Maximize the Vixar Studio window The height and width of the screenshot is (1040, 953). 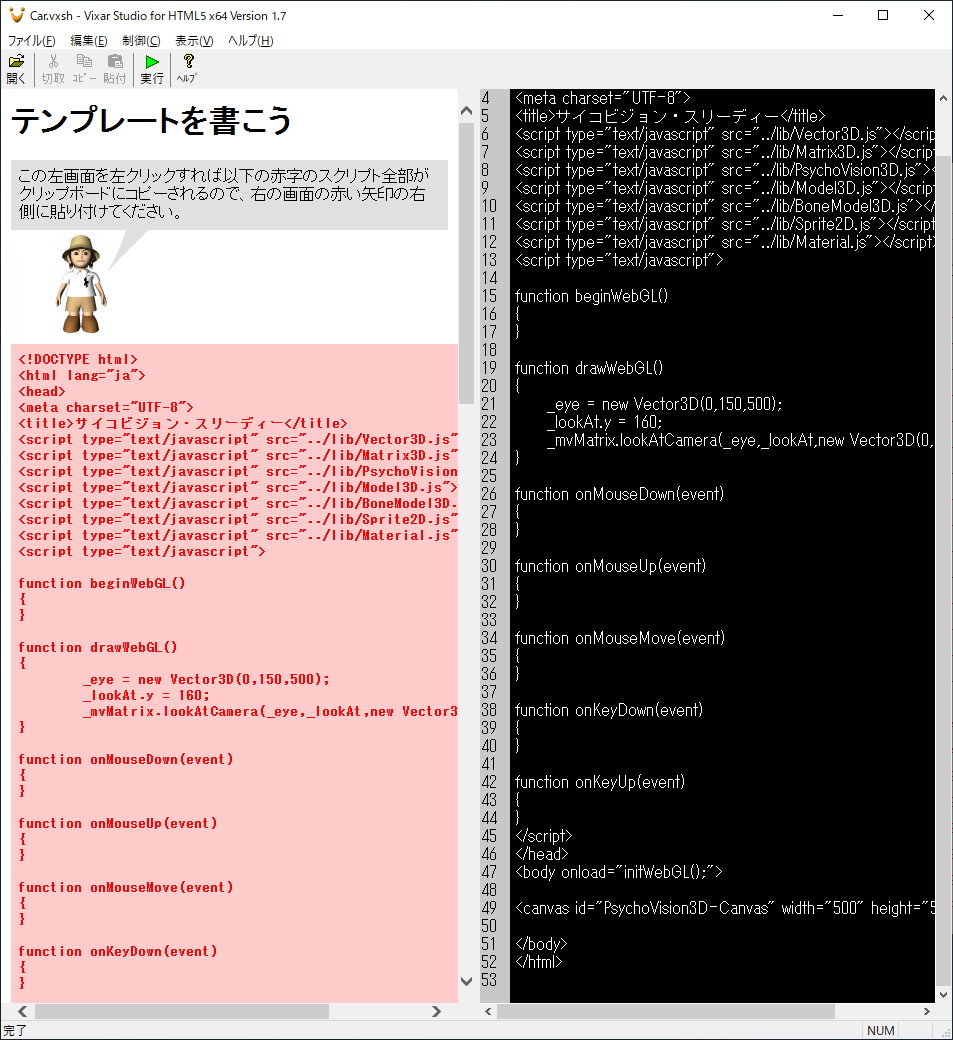(883, 15)
